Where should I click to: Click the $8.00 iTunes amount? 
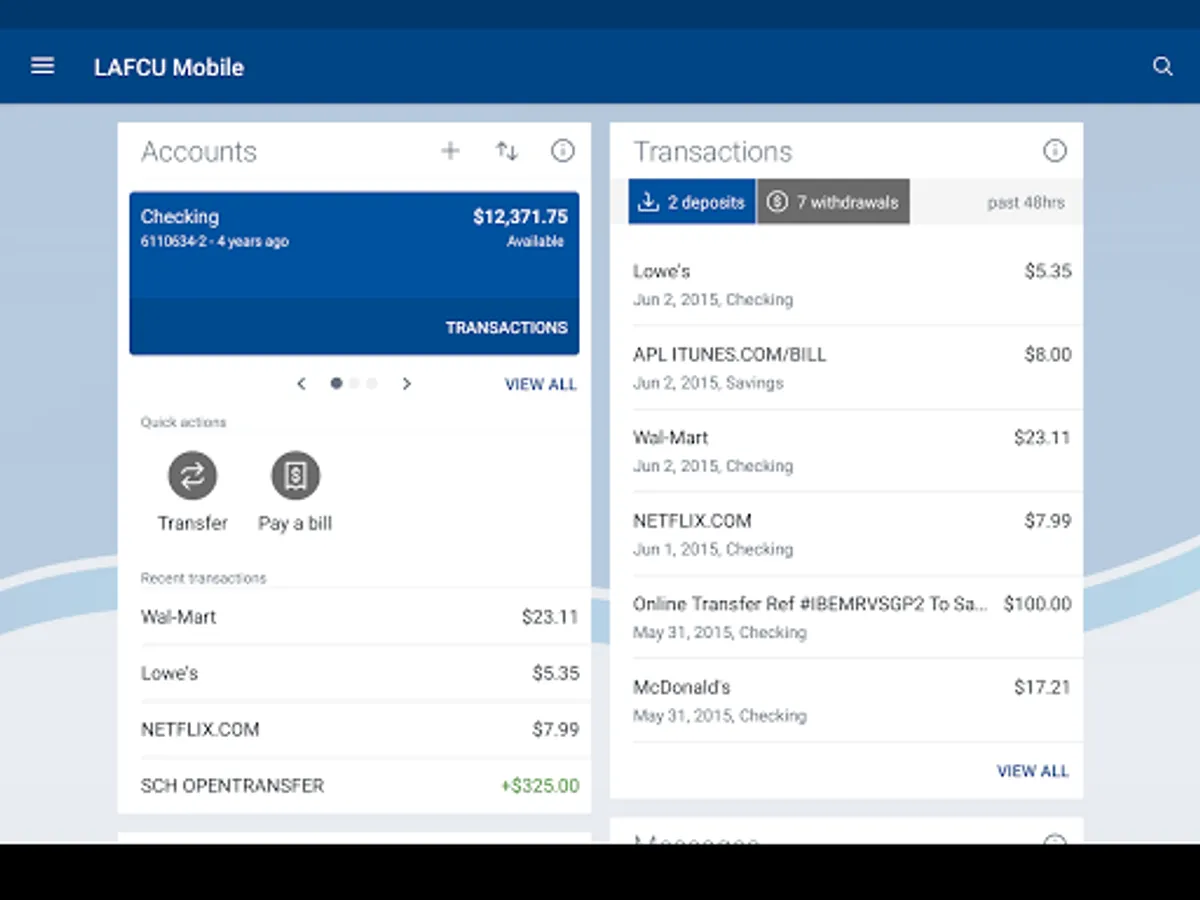tap(1048, 354)
